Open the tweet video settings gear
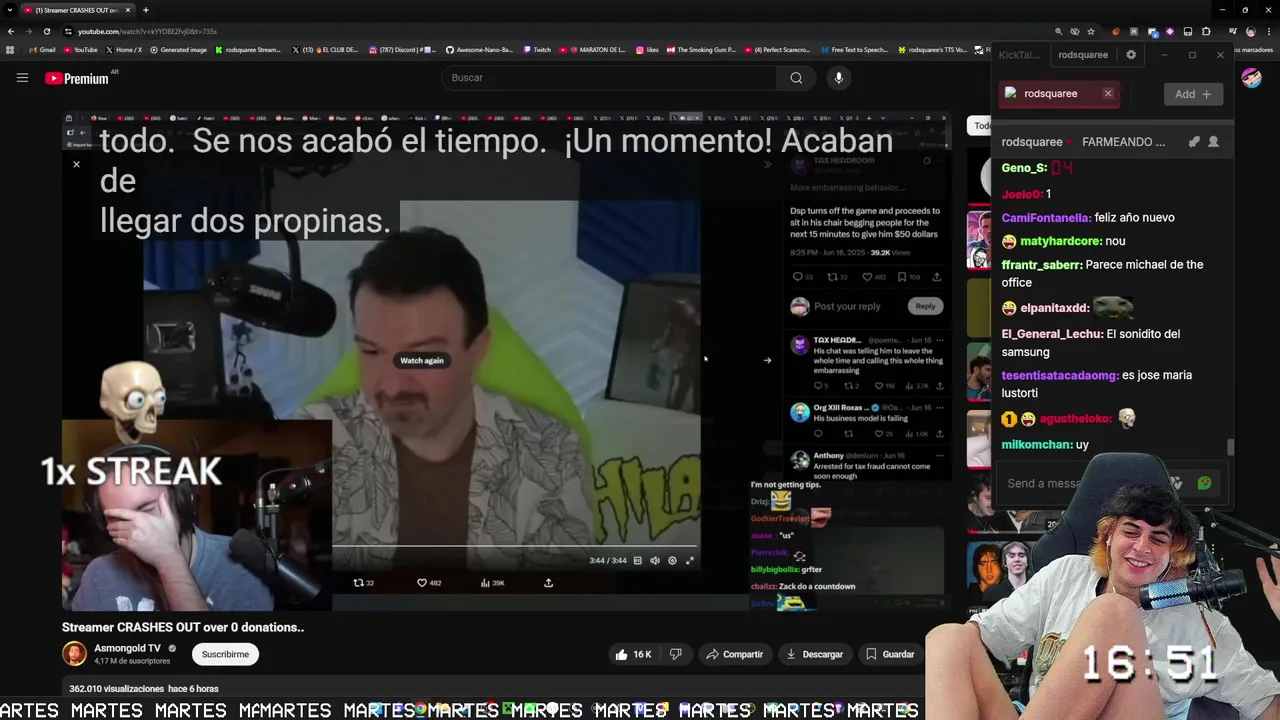This screenshot has width=1280, height=720. [672, 560]
